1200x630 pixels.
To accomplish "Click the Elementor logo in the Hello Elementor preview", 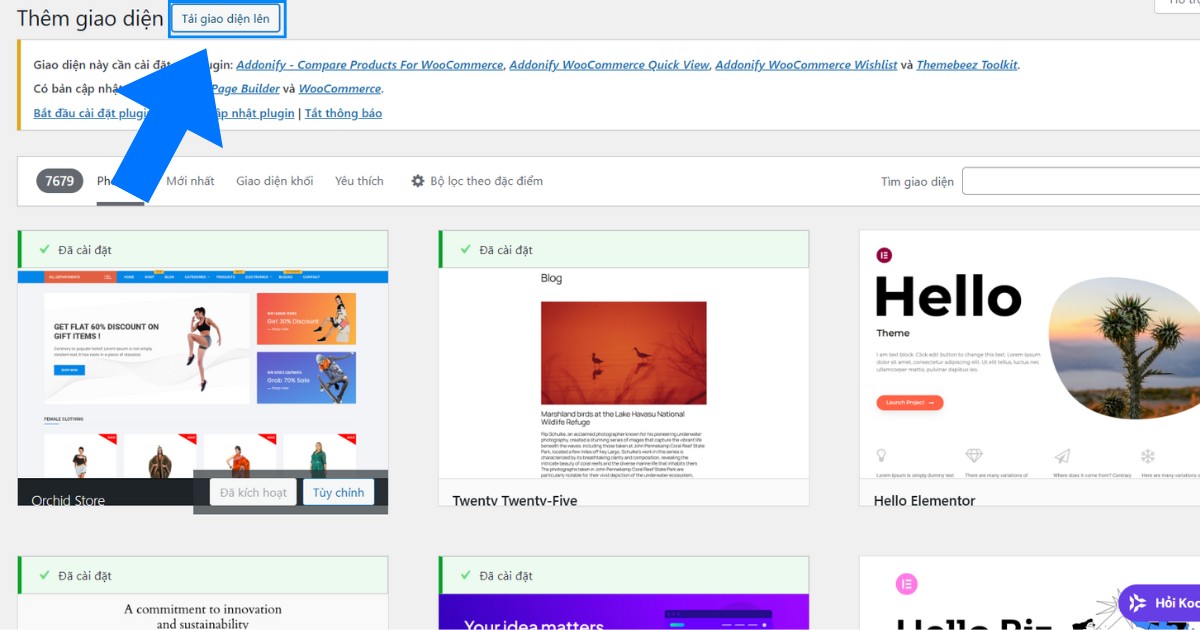I will [884, 256].
